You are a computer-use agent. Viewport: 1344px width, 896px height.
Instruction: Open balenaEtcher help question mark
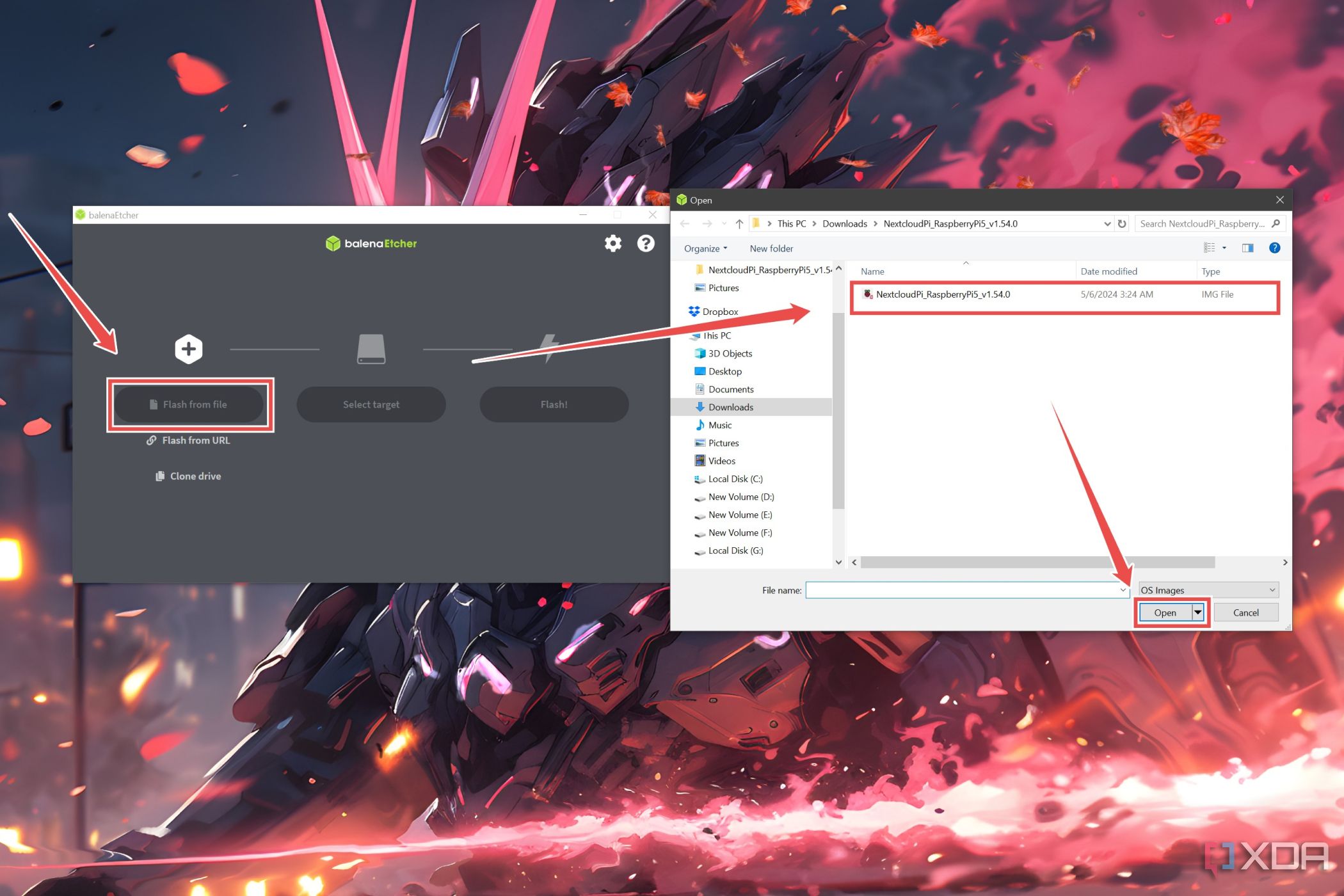[x=646, y=243]
